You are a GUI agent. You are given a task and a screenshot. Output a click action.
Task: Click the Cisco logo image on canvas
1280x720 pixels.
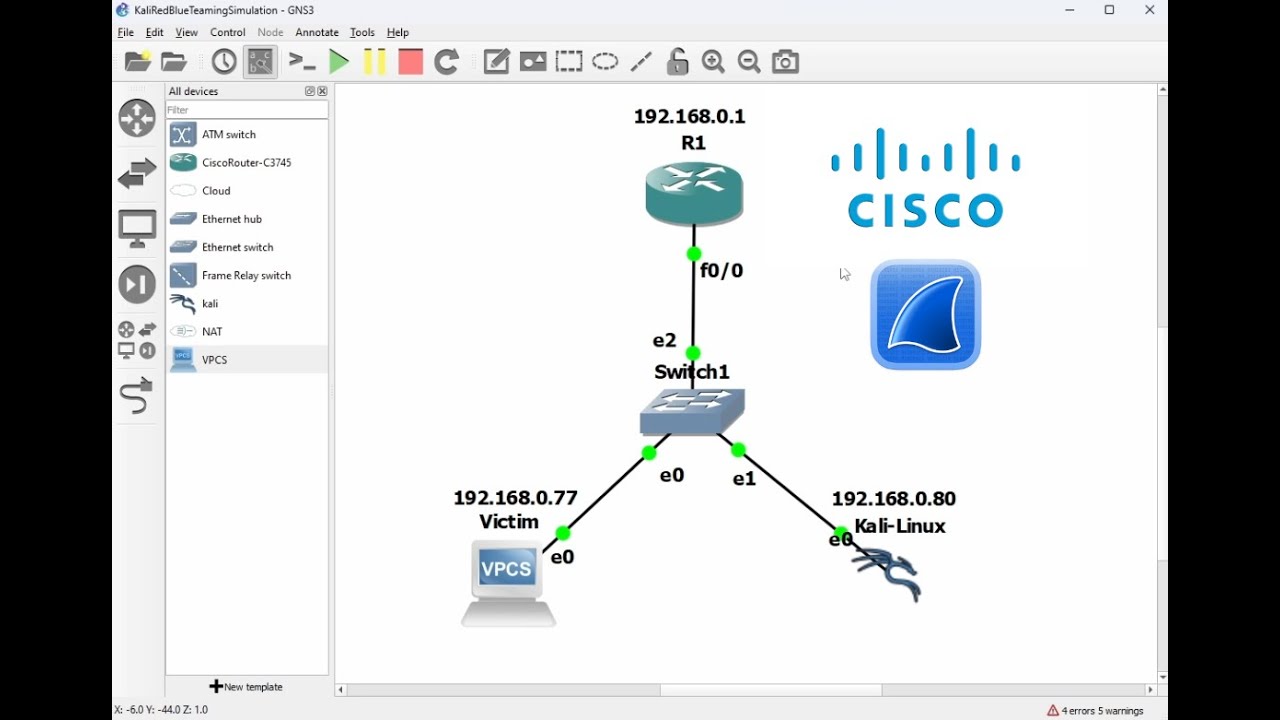pos(925,178)
